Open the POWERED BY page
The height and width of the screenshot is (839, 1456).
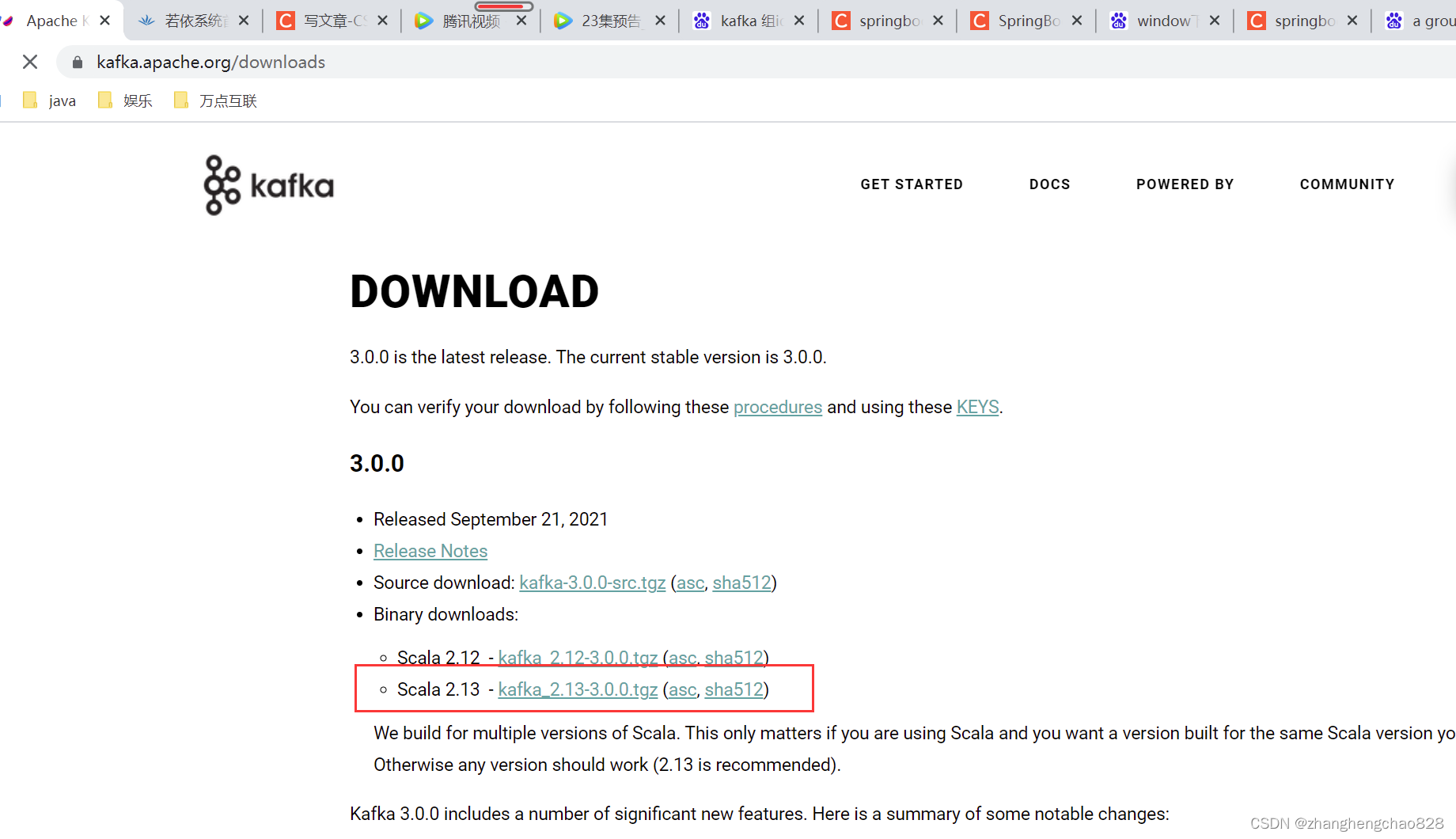click(x=1185, y=184)
